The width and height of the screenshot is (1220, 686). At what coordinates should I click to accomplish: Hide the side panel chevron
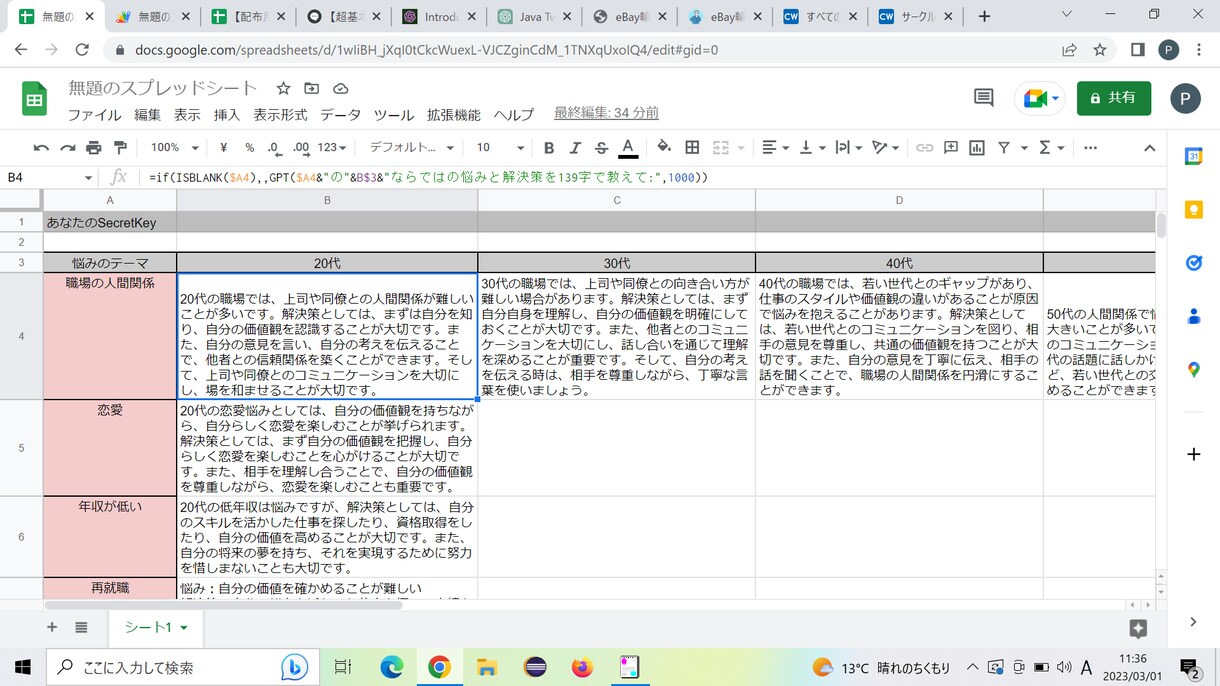click(1193, 622)
